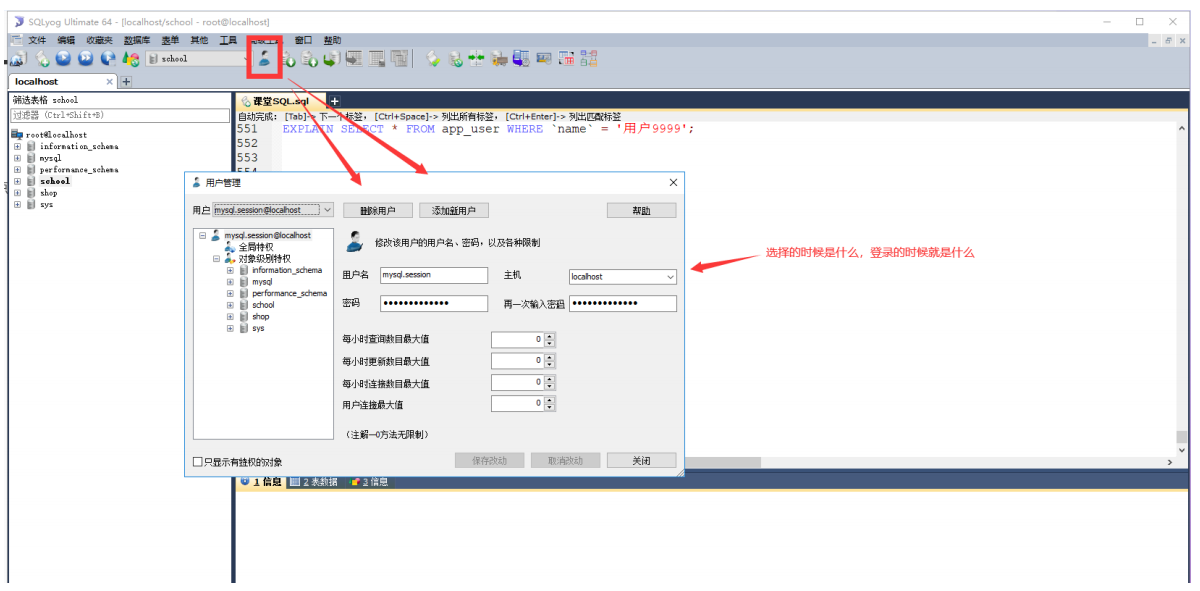Click the user avatar icon beside the description text
The height and width of the screenshot is (591, 1200).
tap(354, 241)
